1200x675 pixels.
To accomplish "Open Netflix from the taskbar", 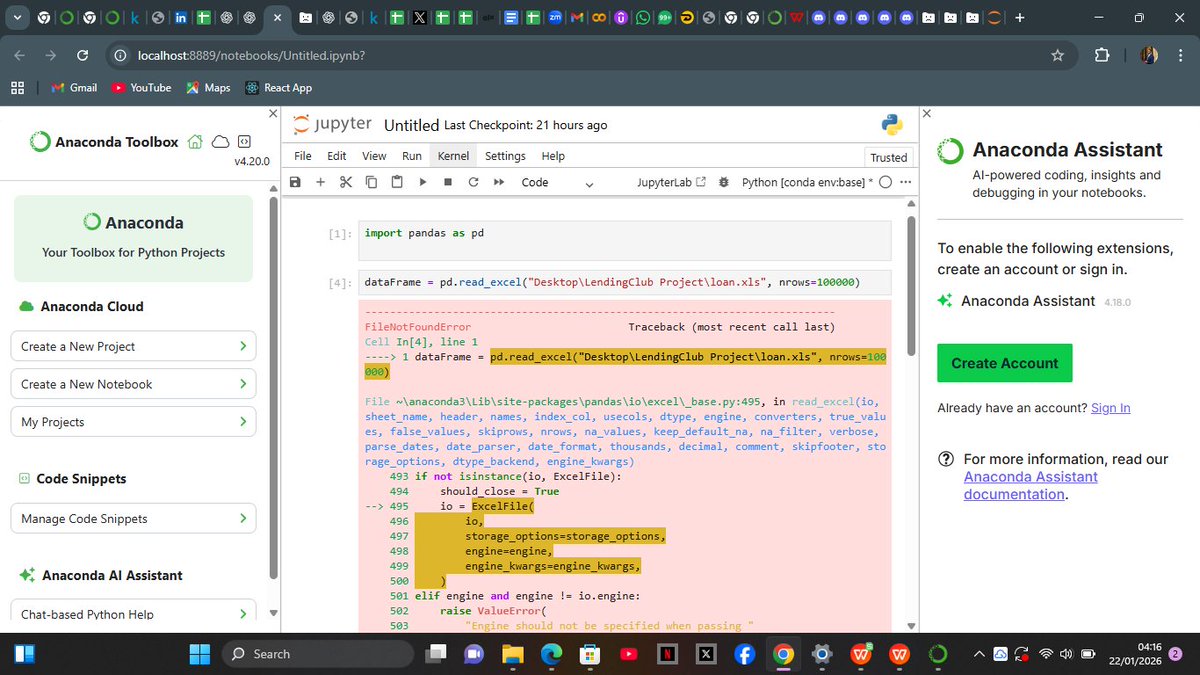I will pos(667,654).
